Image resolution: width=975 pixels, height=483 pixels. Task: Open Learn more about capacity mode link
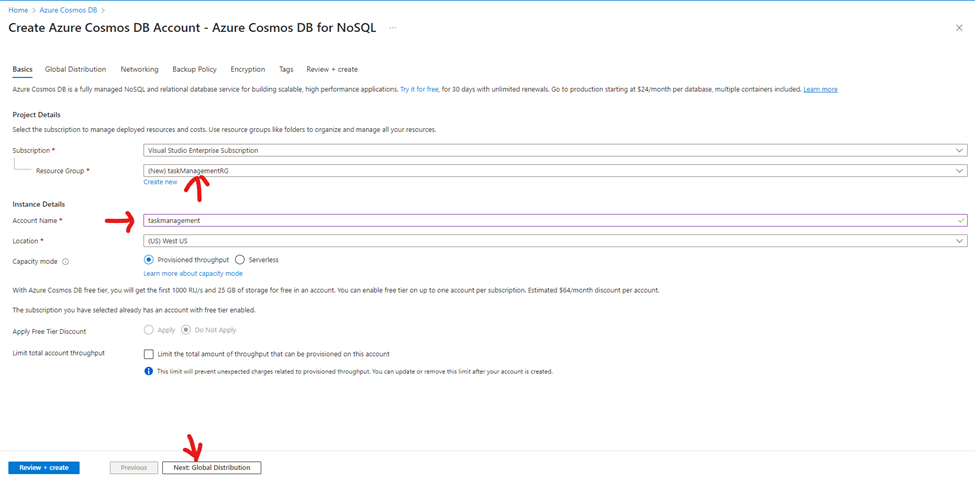(193, 274)
